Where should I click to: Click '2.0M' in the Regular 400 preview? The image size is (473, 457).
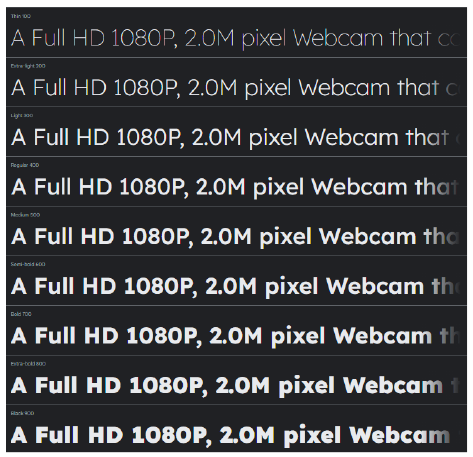(x=221, y=187)
